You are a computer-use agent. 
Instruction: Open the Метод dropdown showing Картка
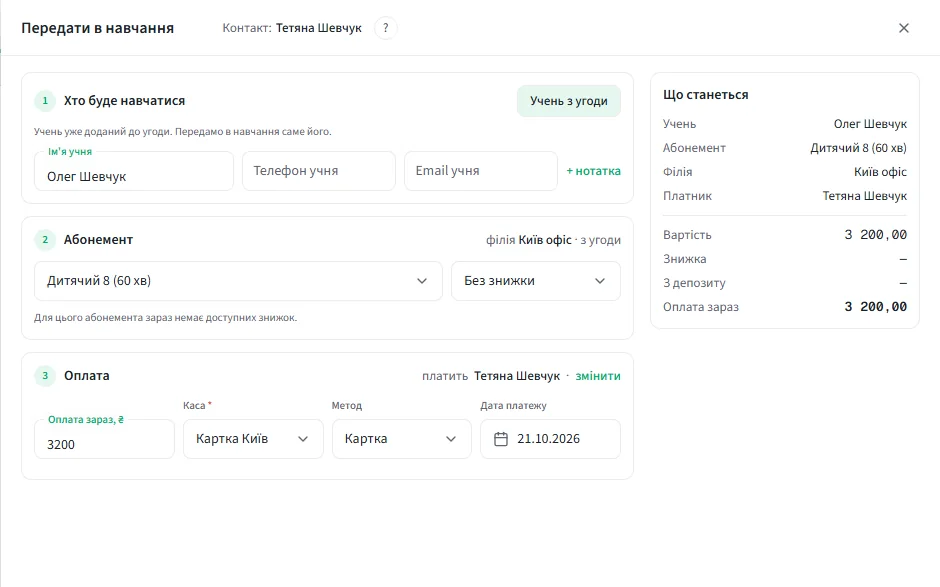click(x=402, y=439)
